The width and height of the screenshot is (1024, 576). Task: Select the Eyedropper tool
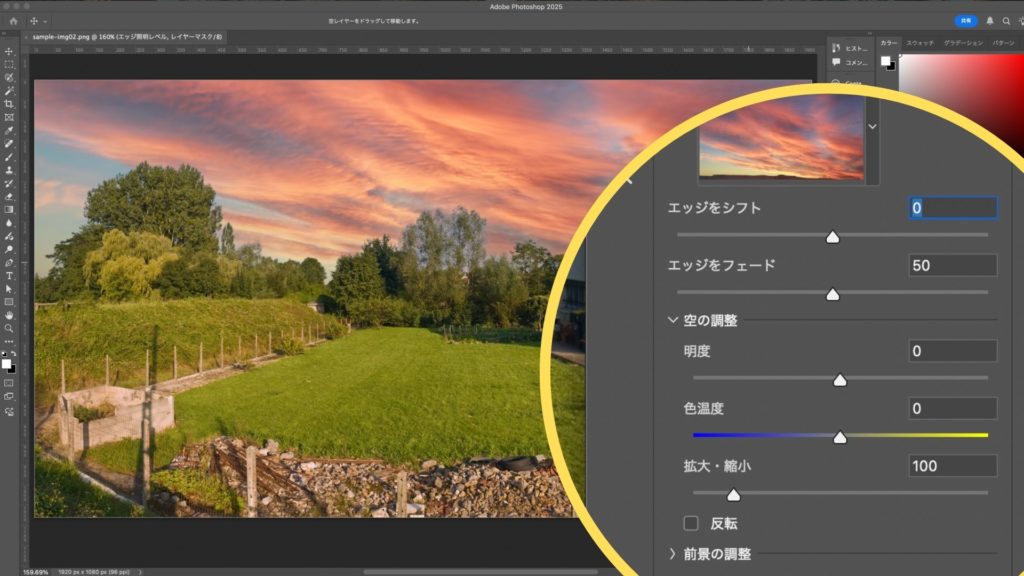point(9,130)
